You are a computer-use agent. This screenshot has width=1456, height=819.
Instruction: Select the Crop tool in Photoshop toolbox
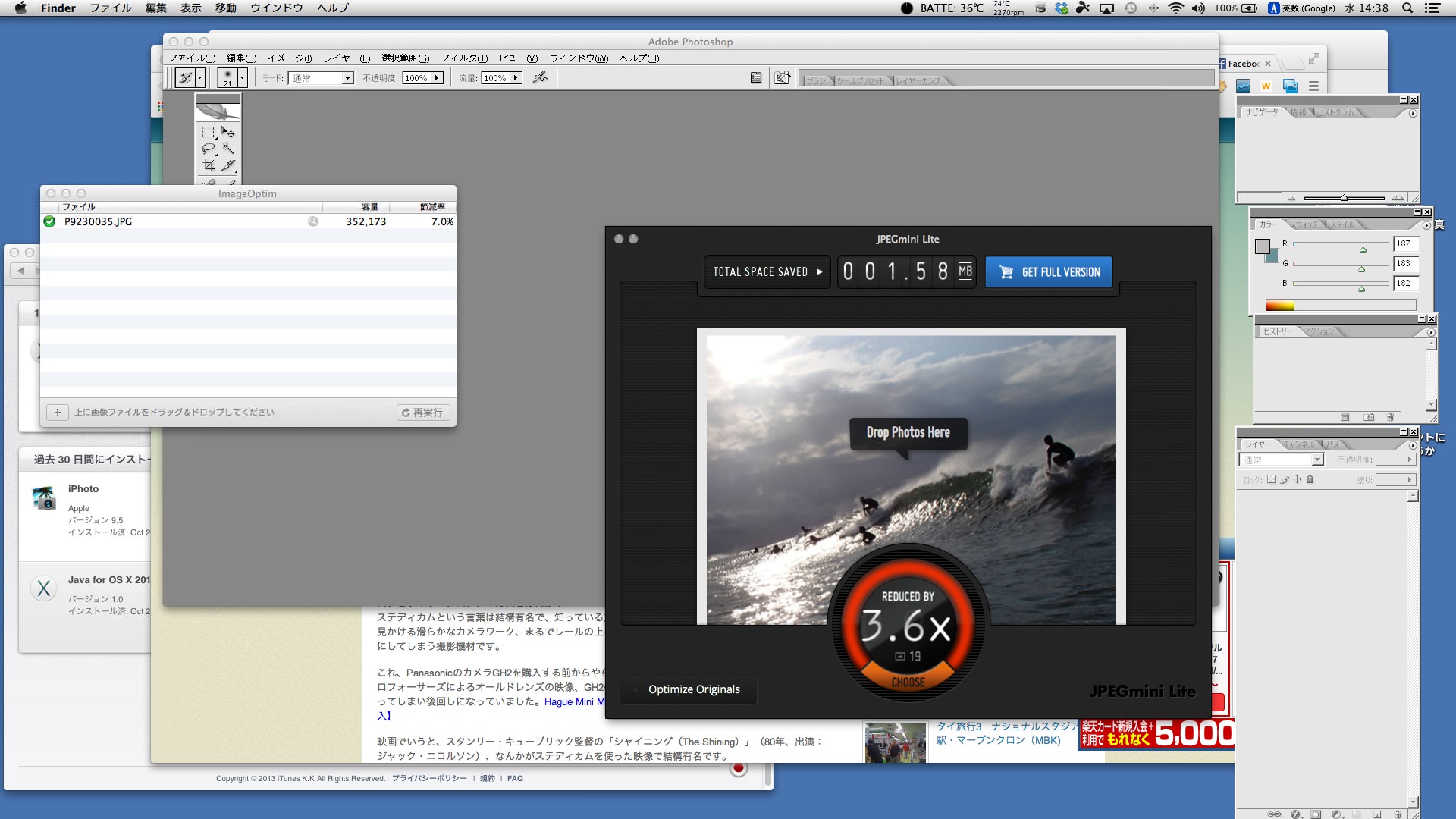tap(209, 165)
